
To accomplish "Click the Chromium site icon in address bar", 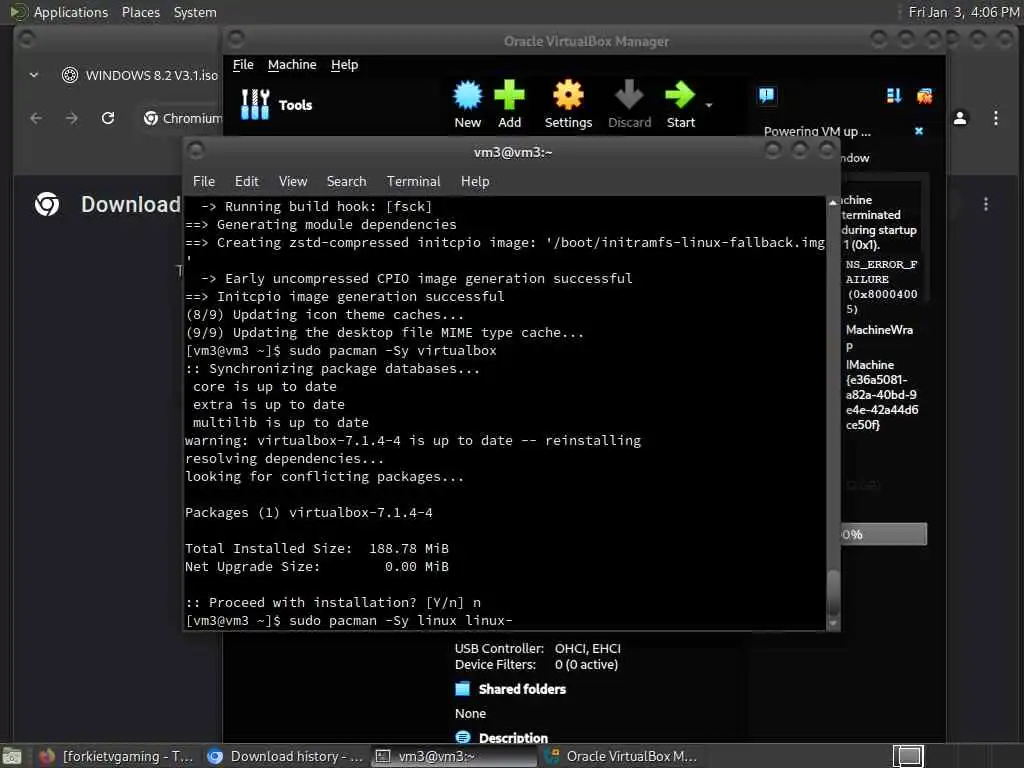I will tap(151, 118).
